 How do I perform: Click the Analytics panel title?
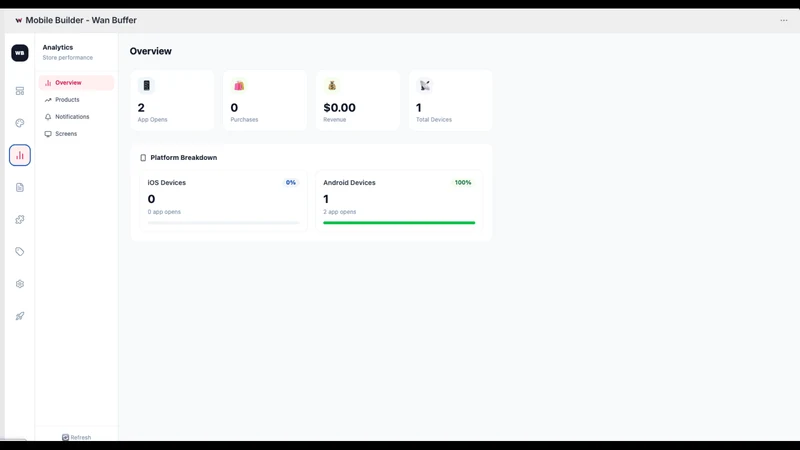click(58, 47)
